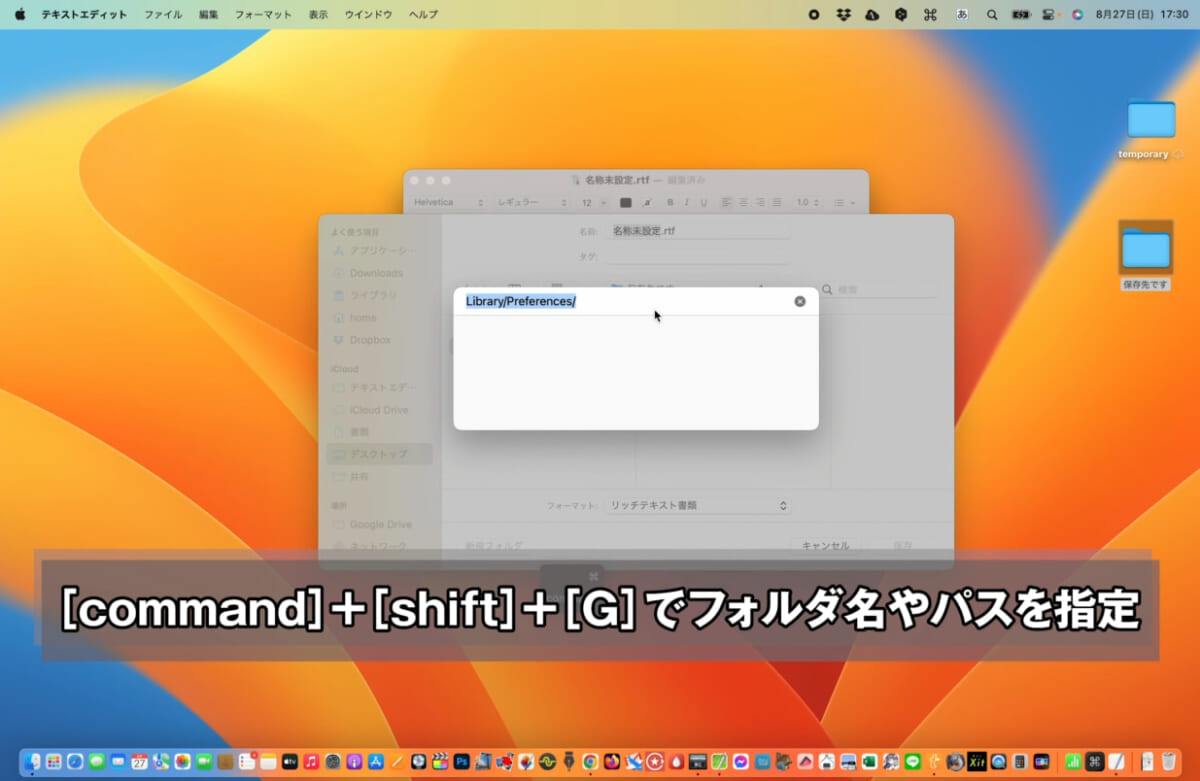Click the Library/Preferences/ path input field
This screenshot has width=1200, height=781.
click(626, 301)
